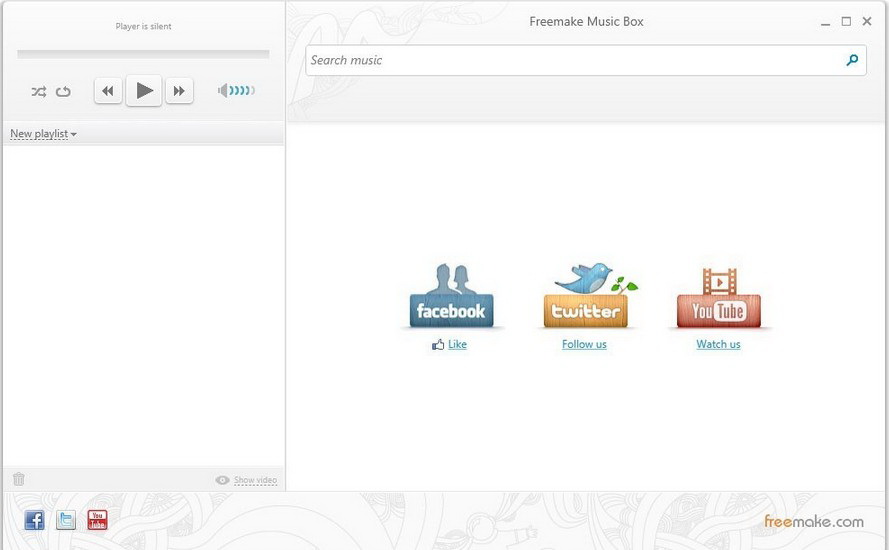Start playback with the Play button

click(144, 90)
